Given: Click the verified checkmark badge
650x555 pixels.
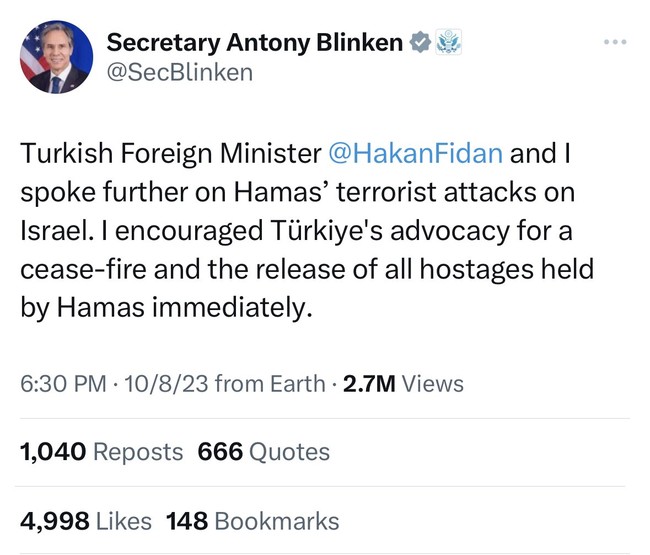Looking at the screenshot, I should (420, 42).
